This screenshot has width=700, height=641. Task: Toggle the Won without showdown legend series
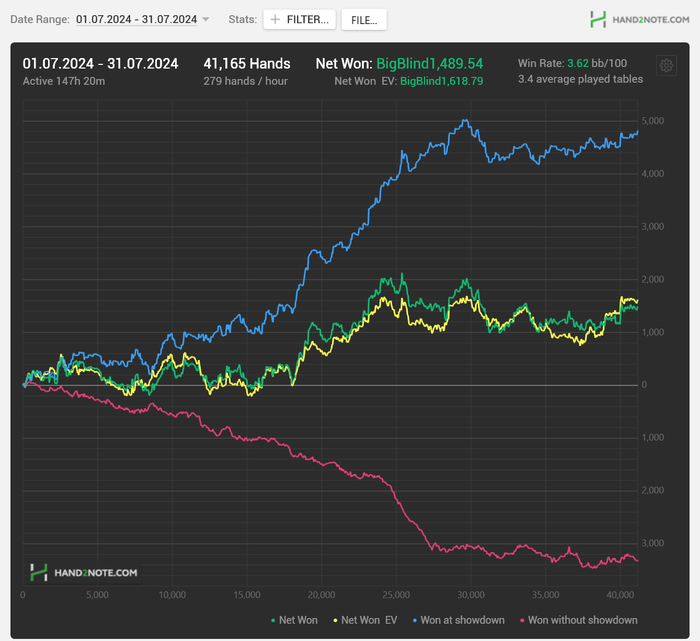point(579,620)
